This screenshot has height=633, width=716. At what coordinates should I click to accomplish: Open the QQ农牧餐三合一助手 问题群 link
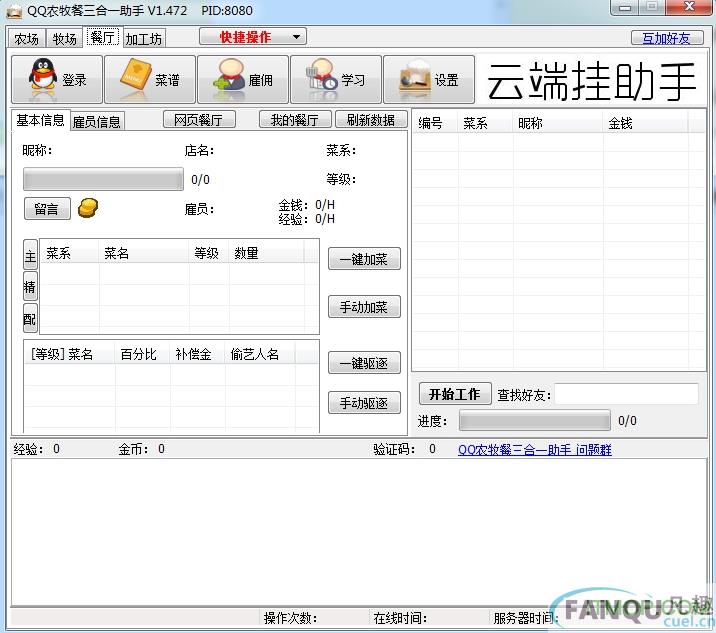pos(535,450)
